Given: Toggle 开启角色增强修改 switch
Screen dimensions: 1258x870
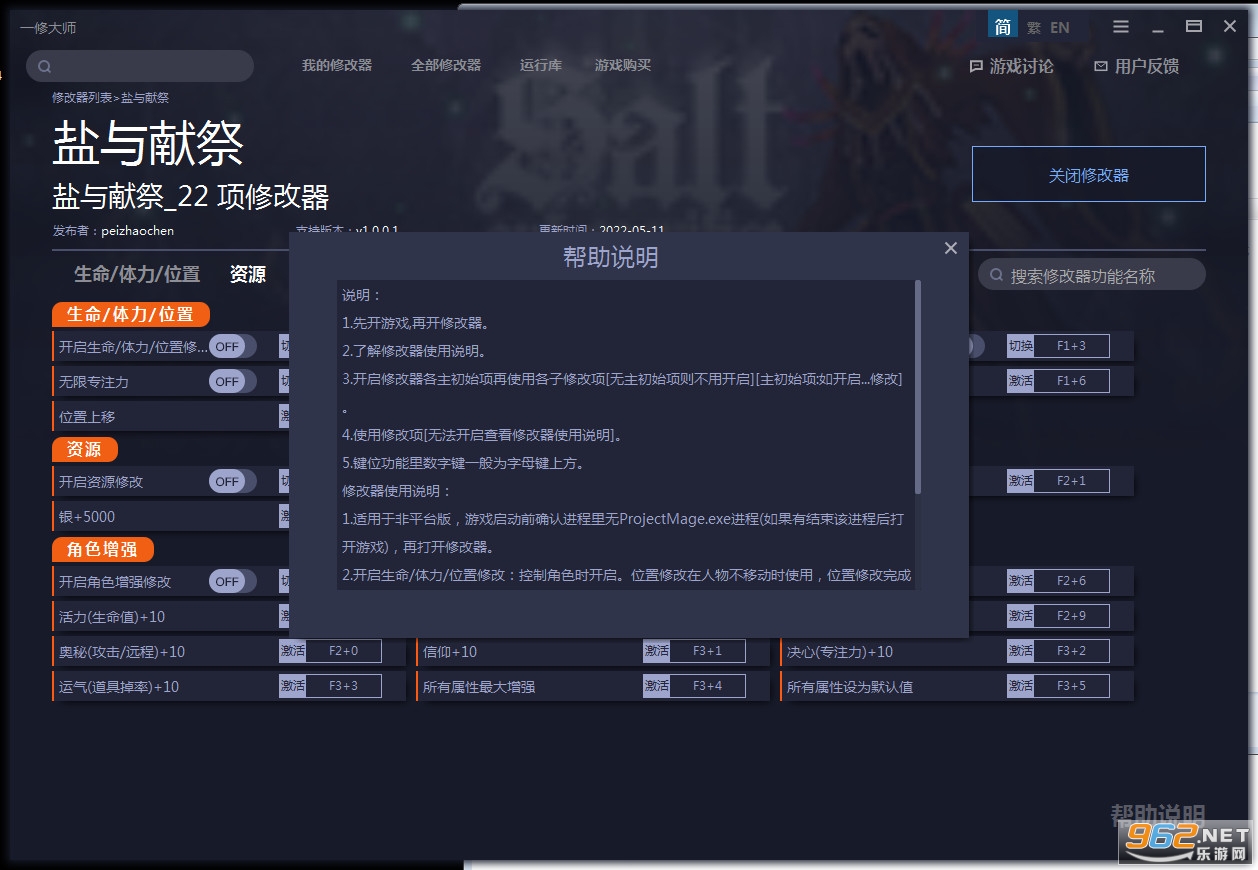Looking at the screenshot, I should point(232,581).
